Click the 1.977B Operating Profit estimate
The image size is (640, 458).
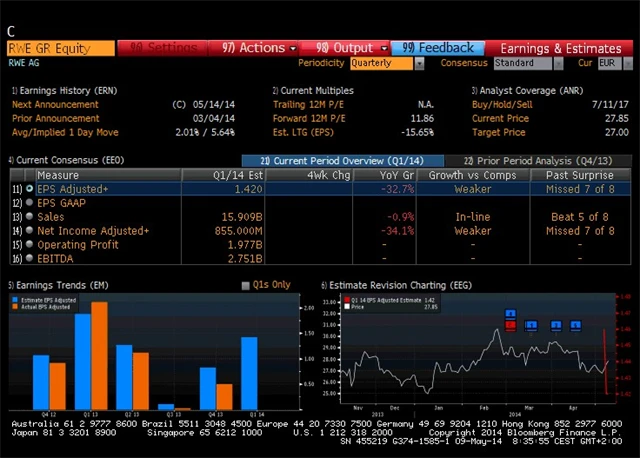[245, 245]
